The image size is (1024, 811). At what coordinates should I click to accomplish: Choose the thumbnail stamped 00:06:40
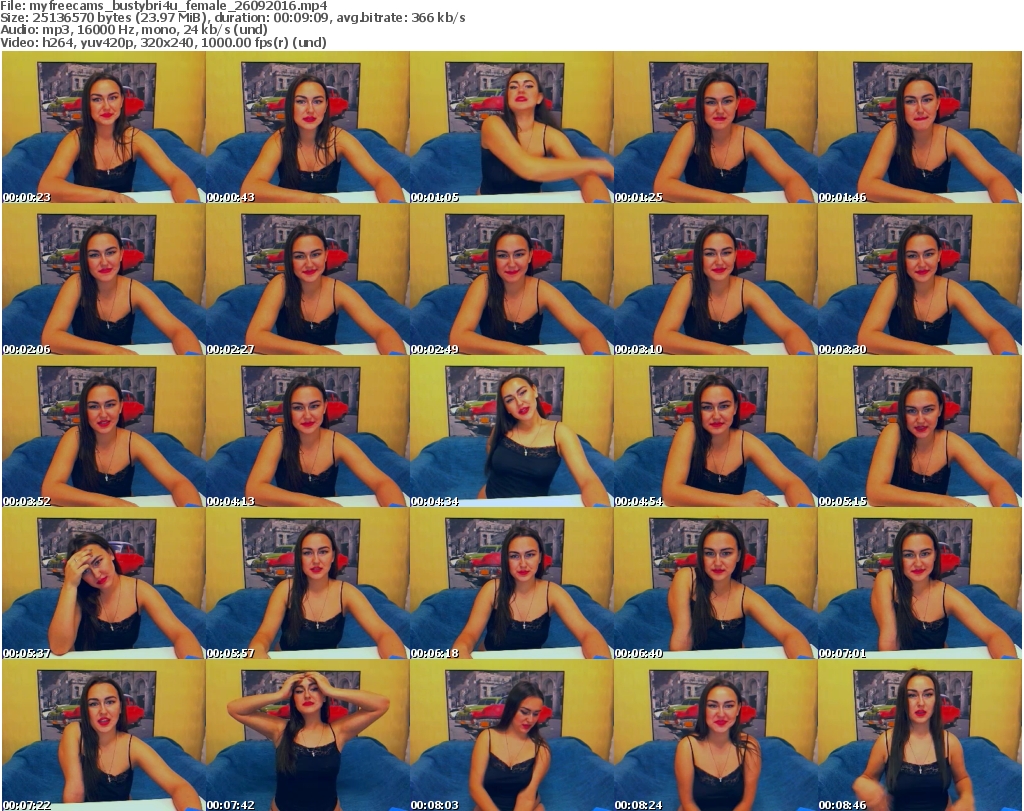[715, 583]
